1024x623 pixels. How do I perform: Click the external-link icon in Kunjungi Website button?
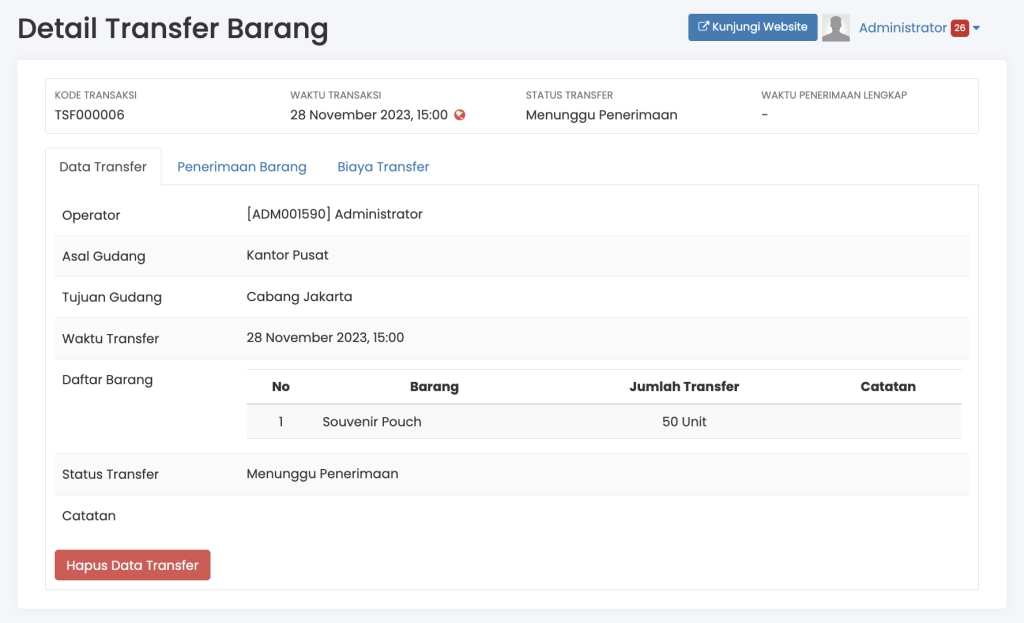coord(702,27)
